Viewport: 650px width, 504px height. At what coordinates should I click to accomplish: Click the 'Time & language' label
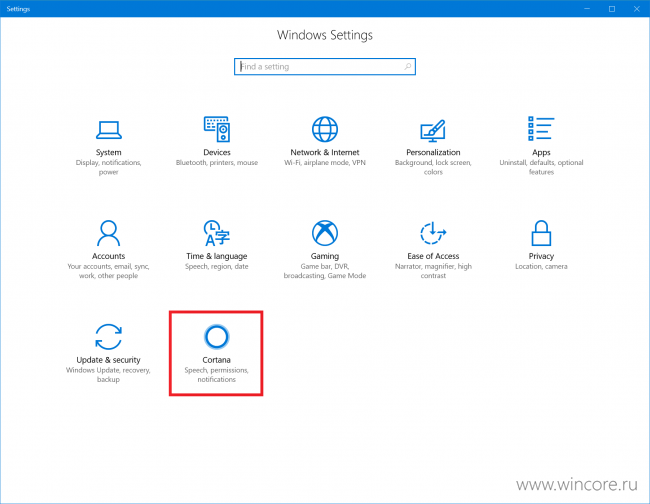216,256
